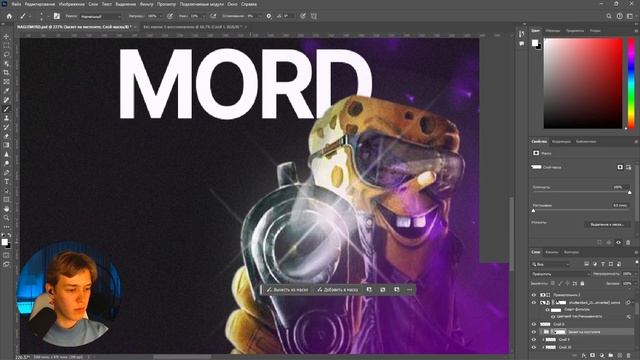Select the Eyedropper tool

point(7,91)
